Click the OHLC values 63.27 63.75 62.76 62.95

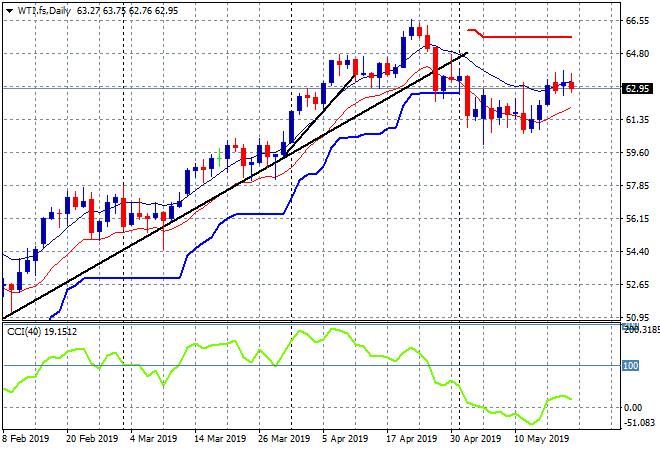128,11
